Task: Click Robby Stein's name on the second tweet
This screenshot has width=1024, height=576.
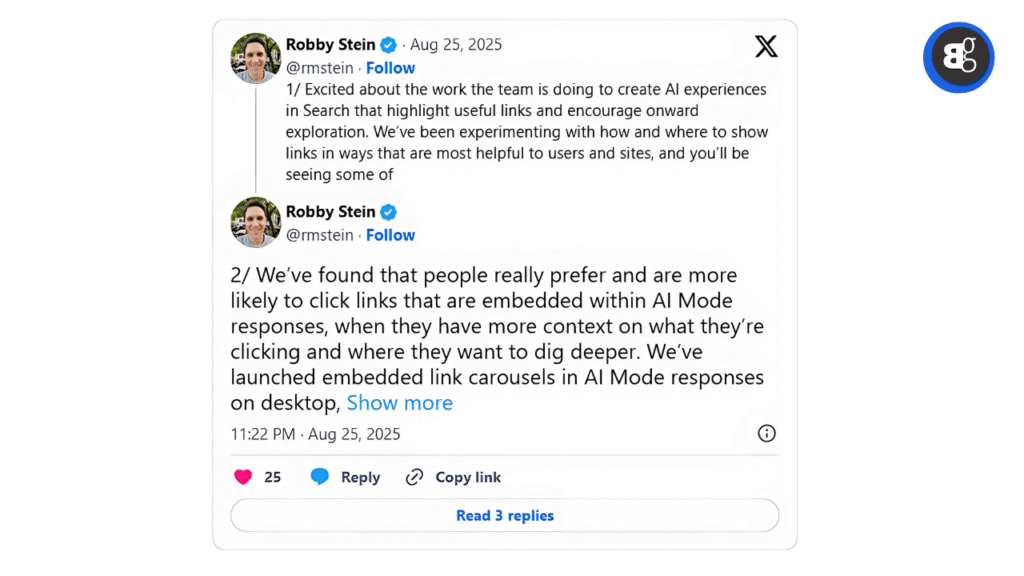Action: pyautogui.click(x=330, y=211)
